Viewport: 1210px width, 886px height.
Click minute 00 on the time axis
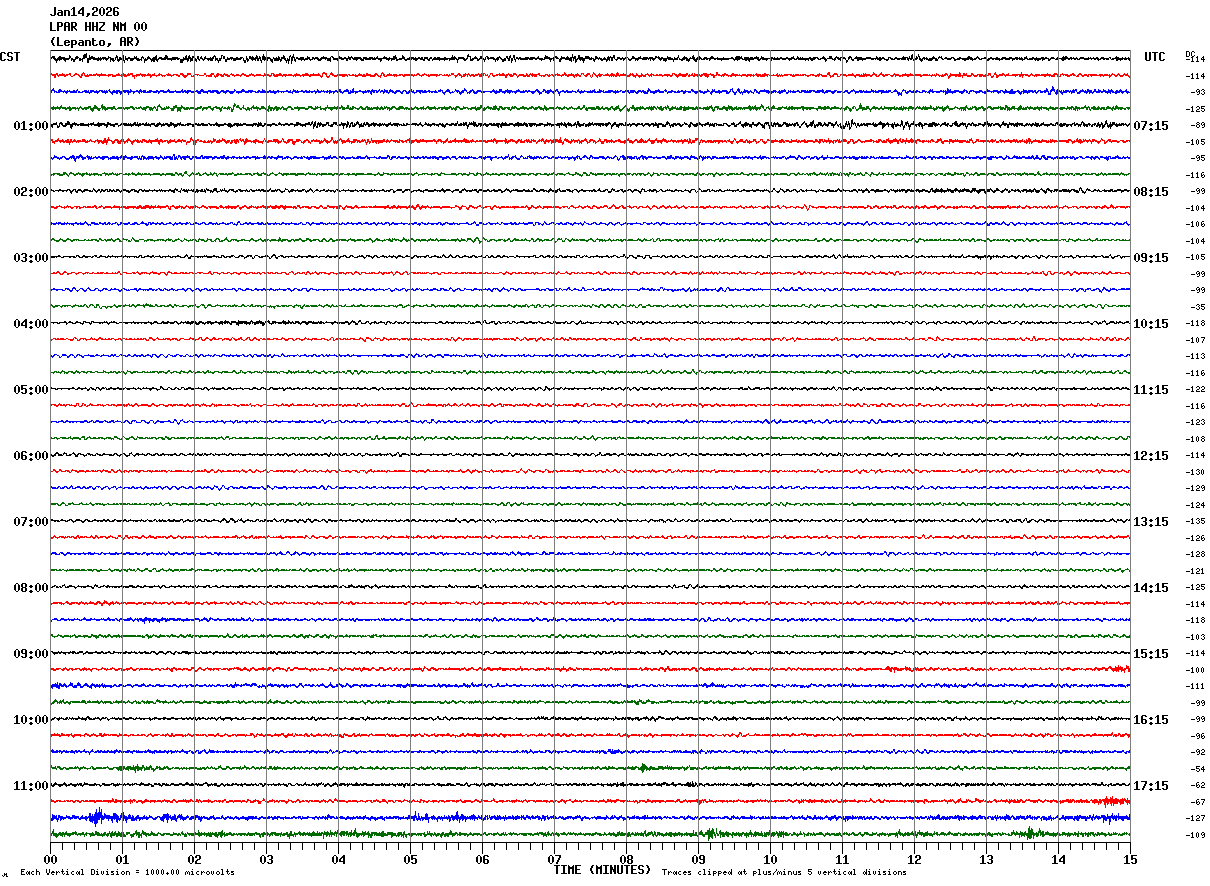pos(50,859)
